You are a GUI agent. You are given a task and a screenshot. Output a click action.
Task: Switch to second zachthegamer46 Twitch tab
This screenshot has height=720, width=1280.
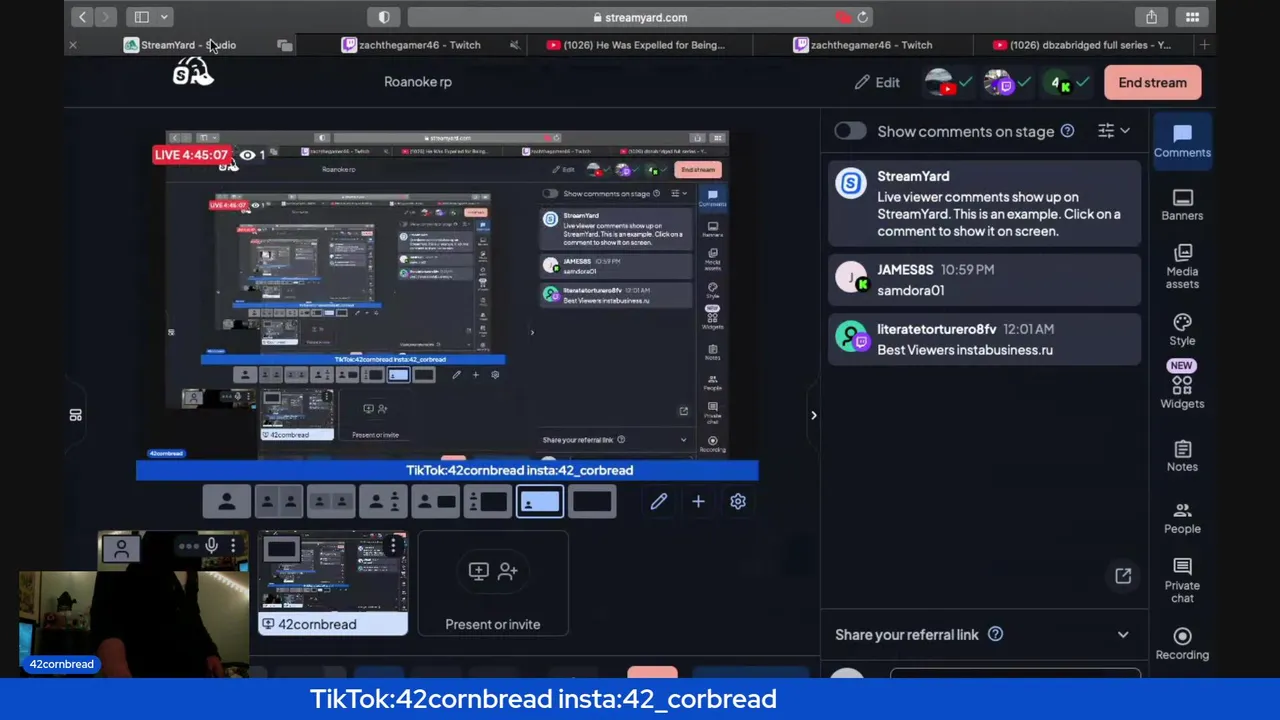coord(863,45)
